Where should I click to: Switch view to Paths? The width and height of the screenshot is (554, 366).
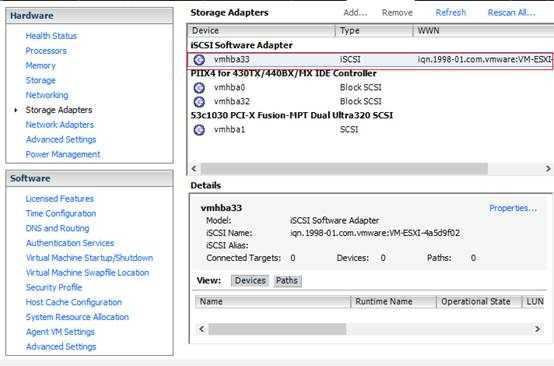[287, 281]
